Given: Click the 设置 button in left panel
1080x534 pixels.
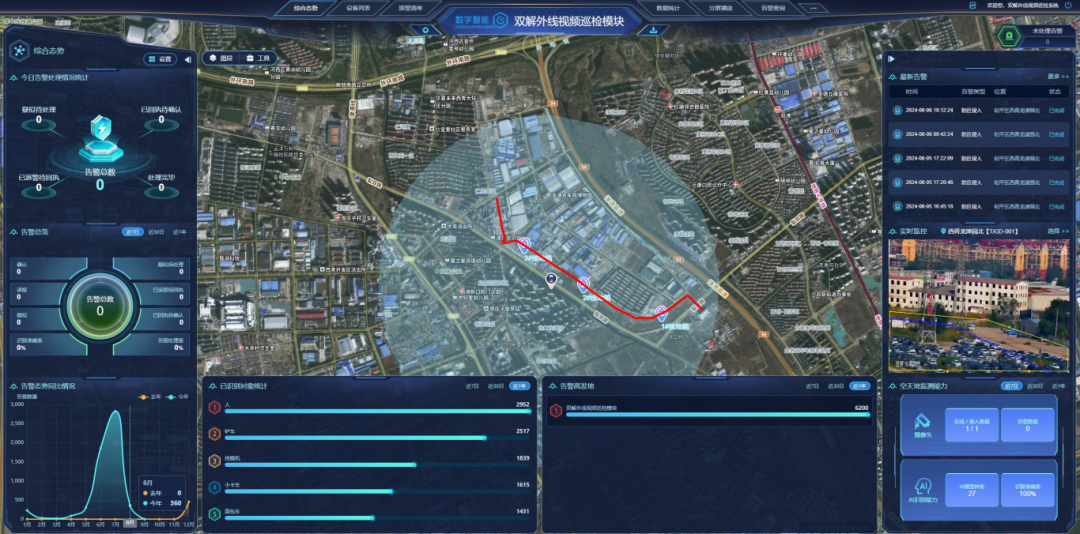Looking at the screenshot, I should pyautogui.click(x=160, y=59).
